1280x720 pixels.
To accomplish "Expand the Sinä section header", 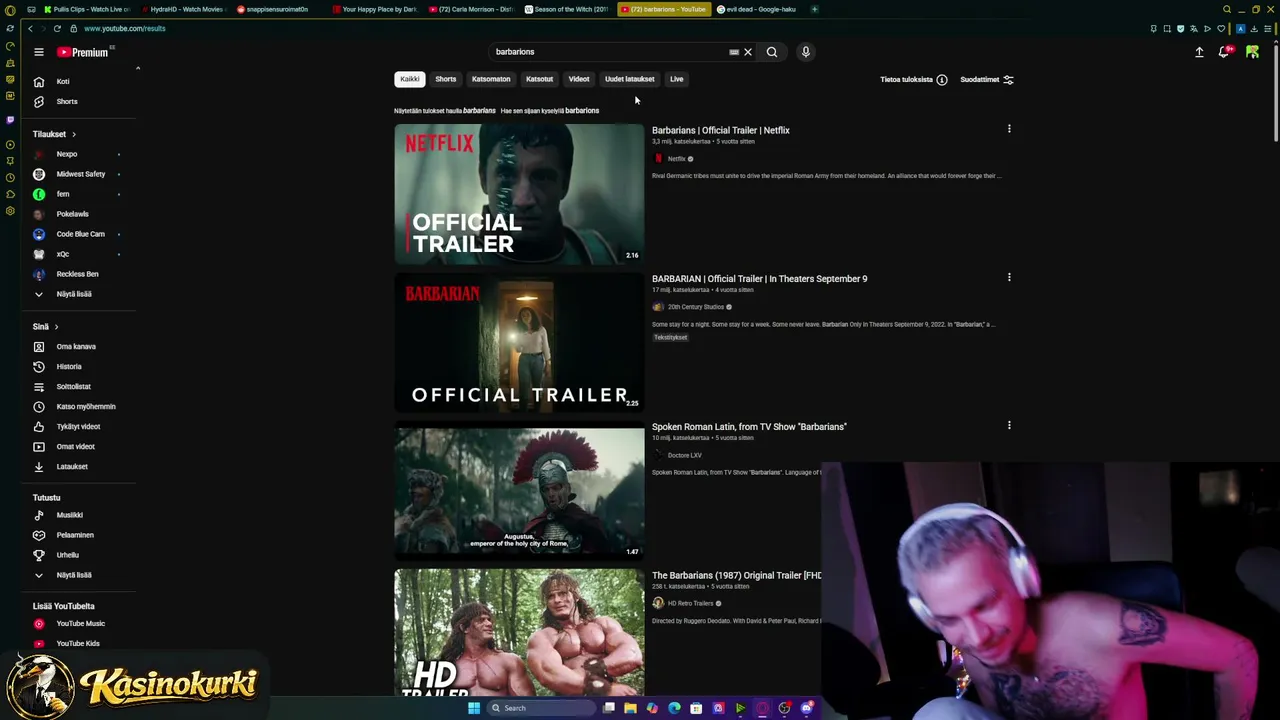I will [x=45, y=327].
